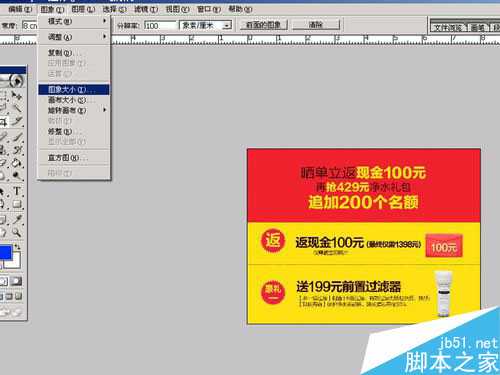Expand the 旋转画布 (Rotate Canvas) submenu
The image size is (500, 375).
point(74,110)
